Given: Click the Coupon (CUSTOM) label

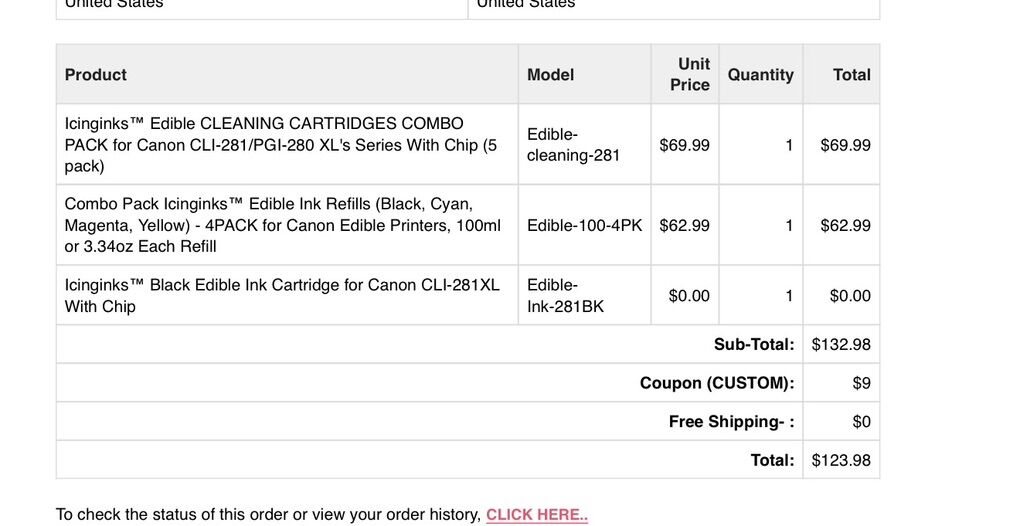Looking at the screenshot, I should click(717, 383).
